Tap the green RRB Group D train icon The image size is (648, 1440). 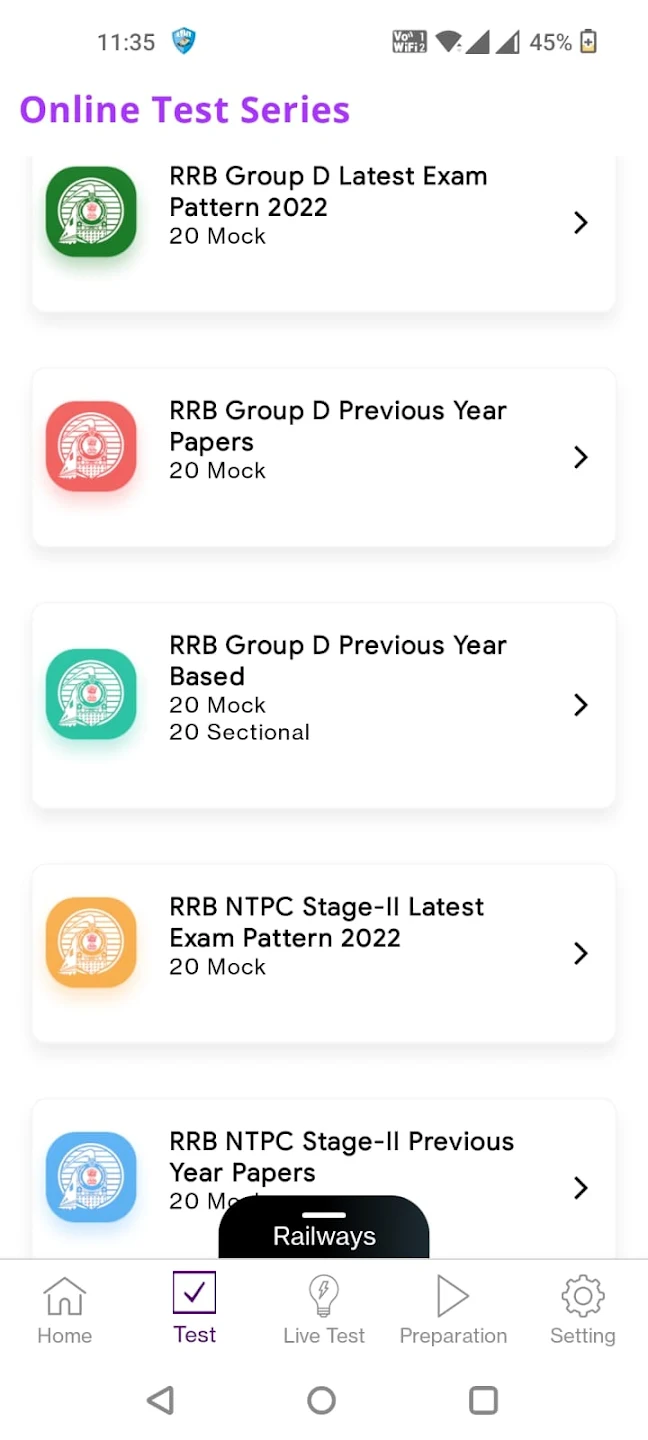pyautogui.click(x=91, y=211)
